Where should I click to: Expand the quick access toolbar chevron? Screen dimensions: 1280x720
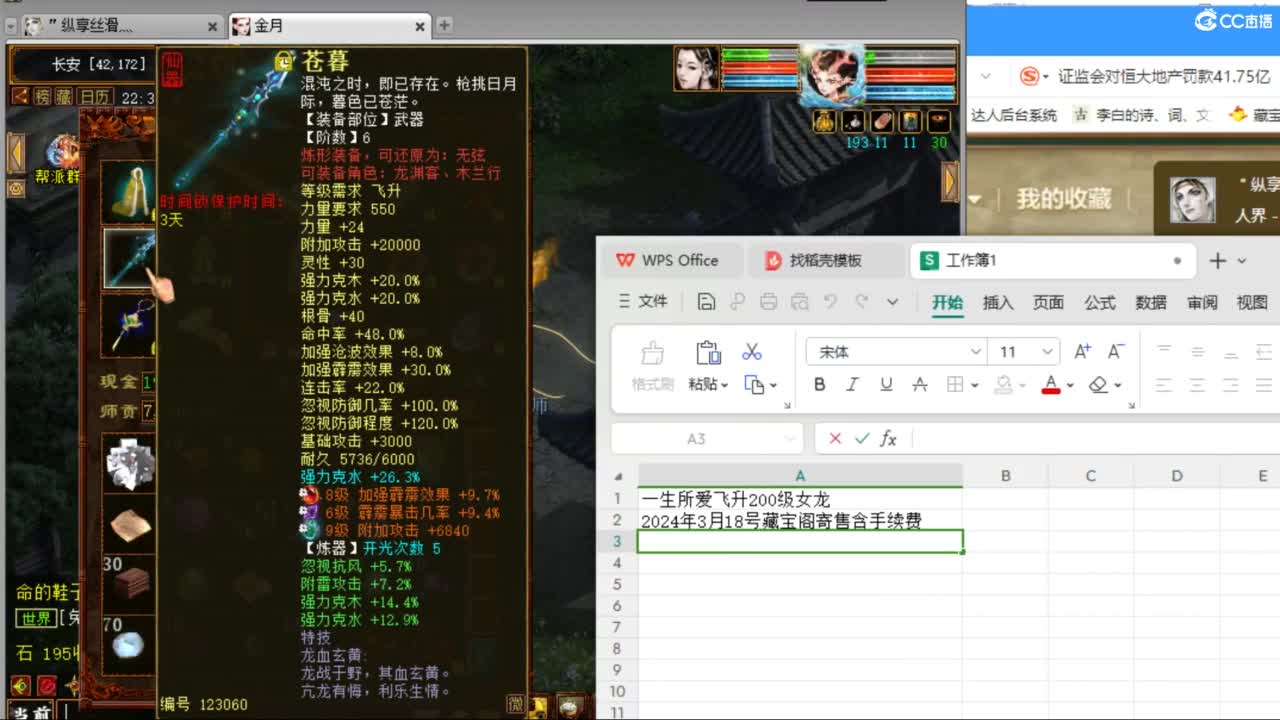[892, 301]
